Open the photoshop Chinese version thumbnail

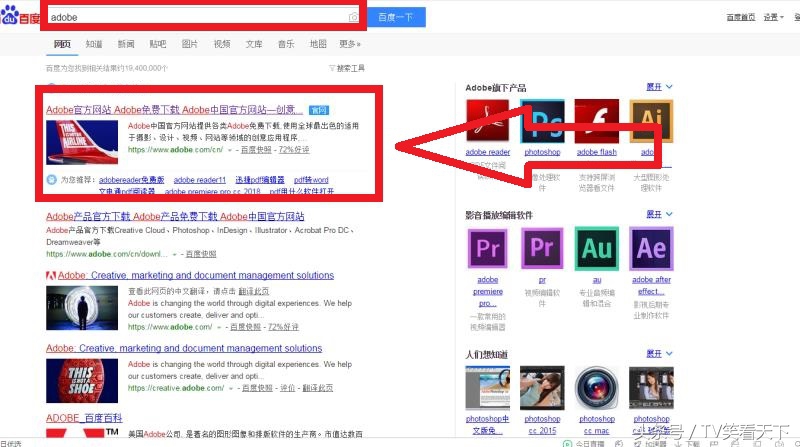coord(488,387)
